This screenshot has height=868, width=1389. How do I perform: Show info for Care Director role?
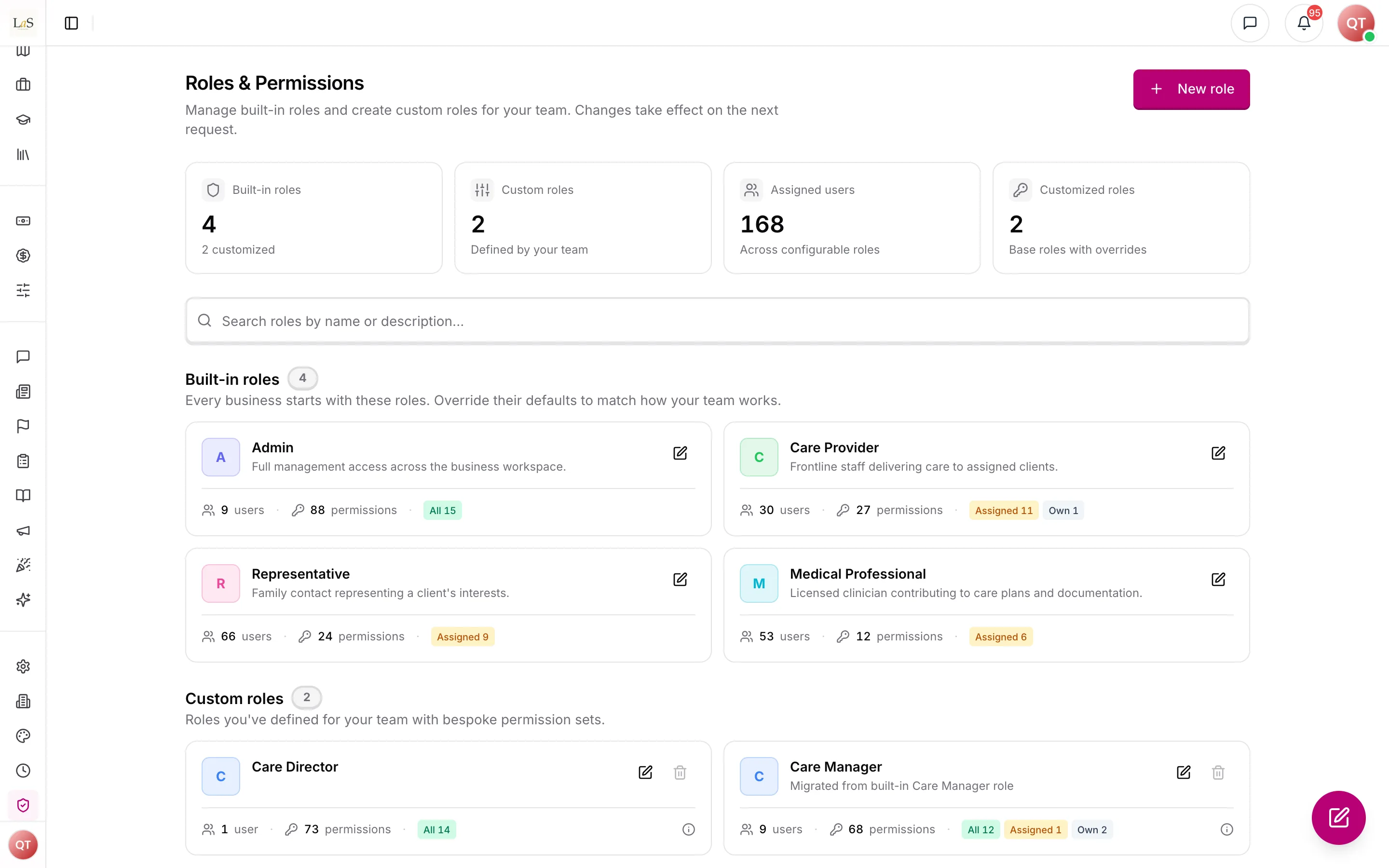click(x=688, y=829)
